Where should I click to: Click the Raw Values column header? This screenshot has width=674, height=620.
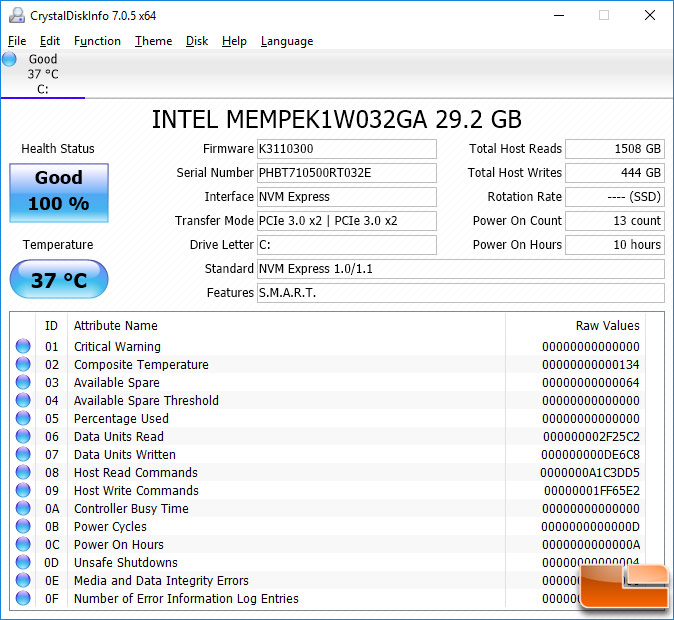point(607,325)
